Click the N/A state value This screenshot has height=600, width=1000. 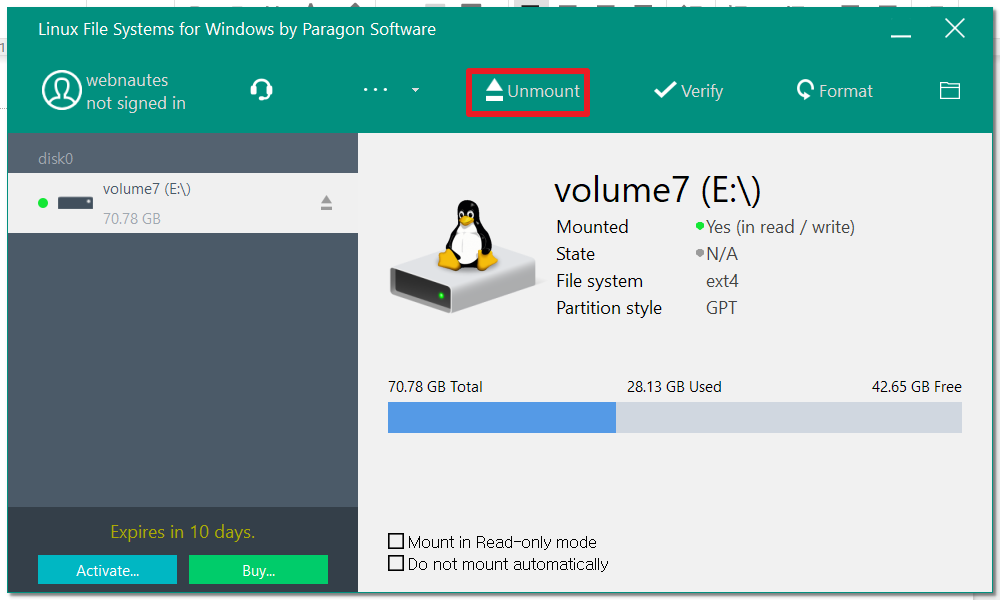point(721,254)
